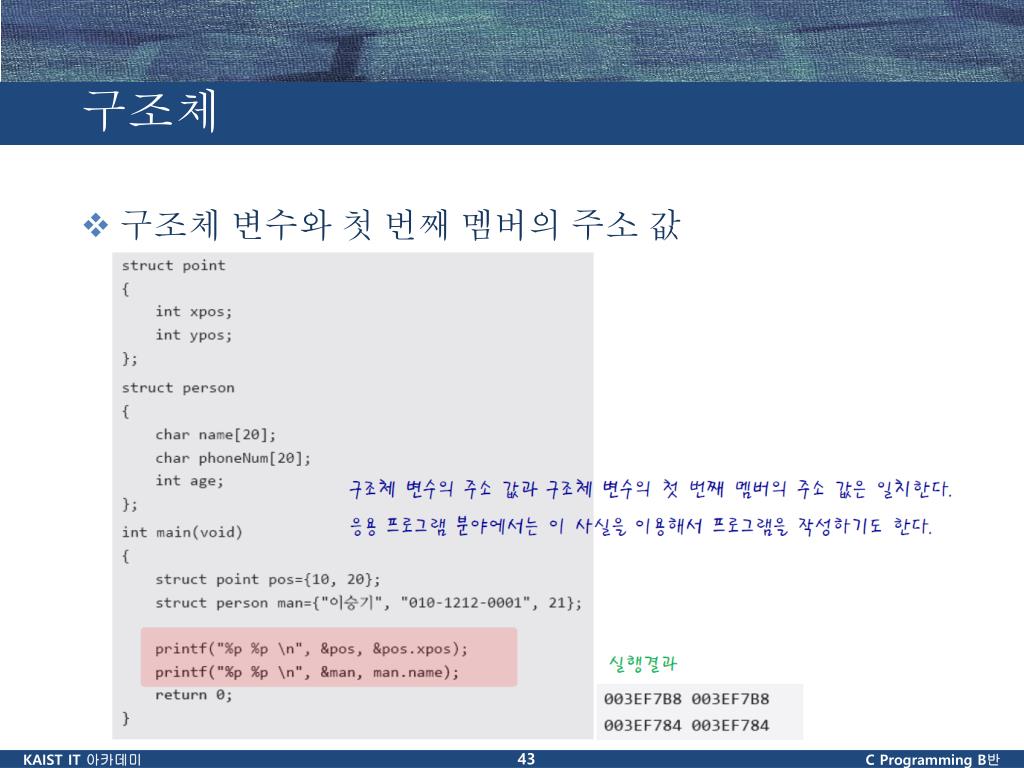This screenshot has height=768, width=1024.
Task: Click the code line 'return 0;'
Action: pyautogui.click(x=193, y=696)
